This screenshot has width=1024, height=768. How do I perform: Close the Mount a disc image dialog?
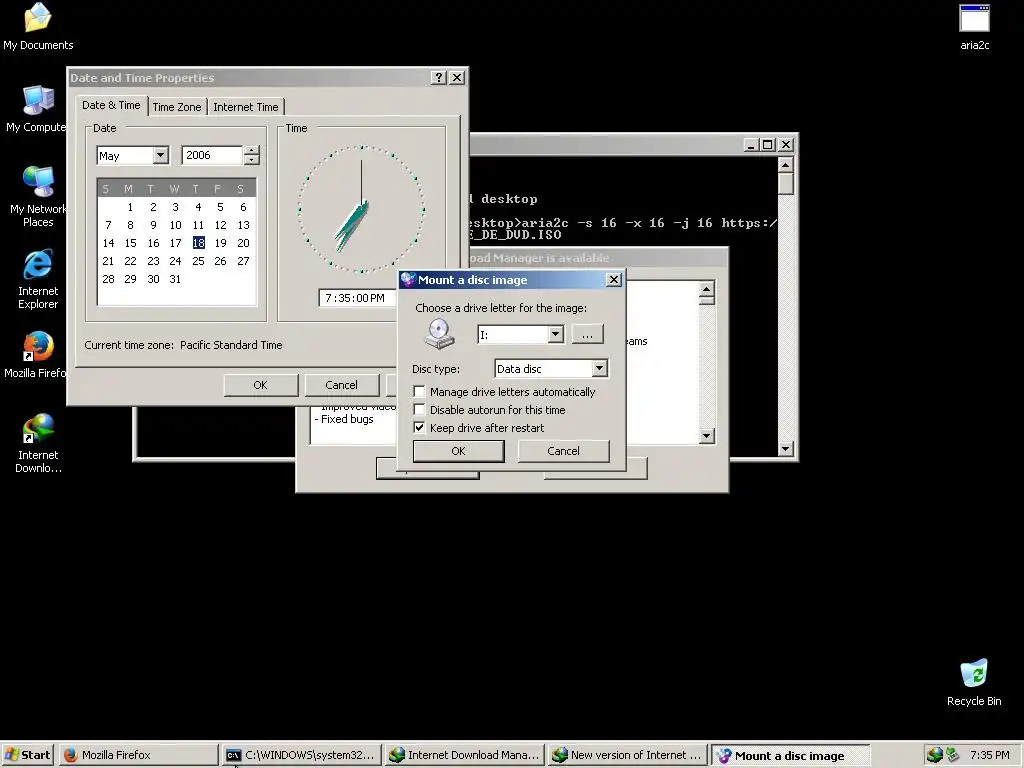coord(613,280)
